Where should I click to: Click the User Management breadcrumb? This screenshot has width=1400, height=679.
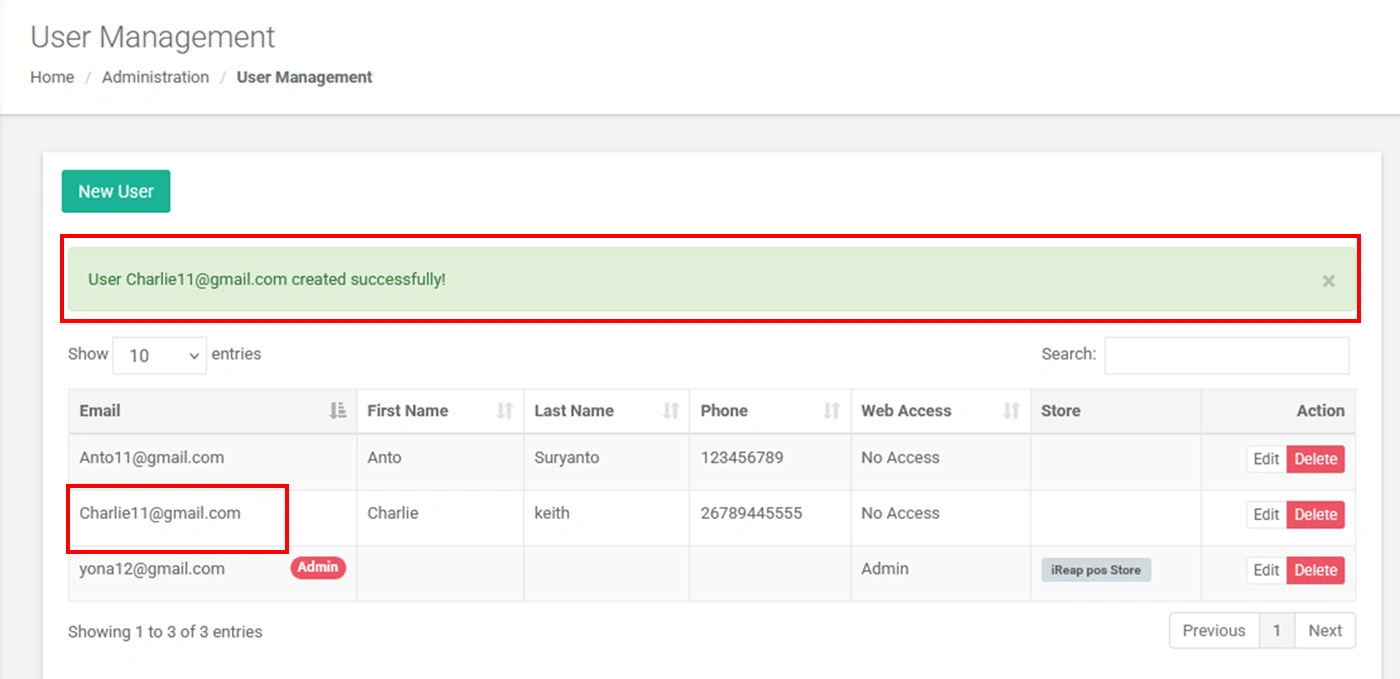tap(304, 77)
